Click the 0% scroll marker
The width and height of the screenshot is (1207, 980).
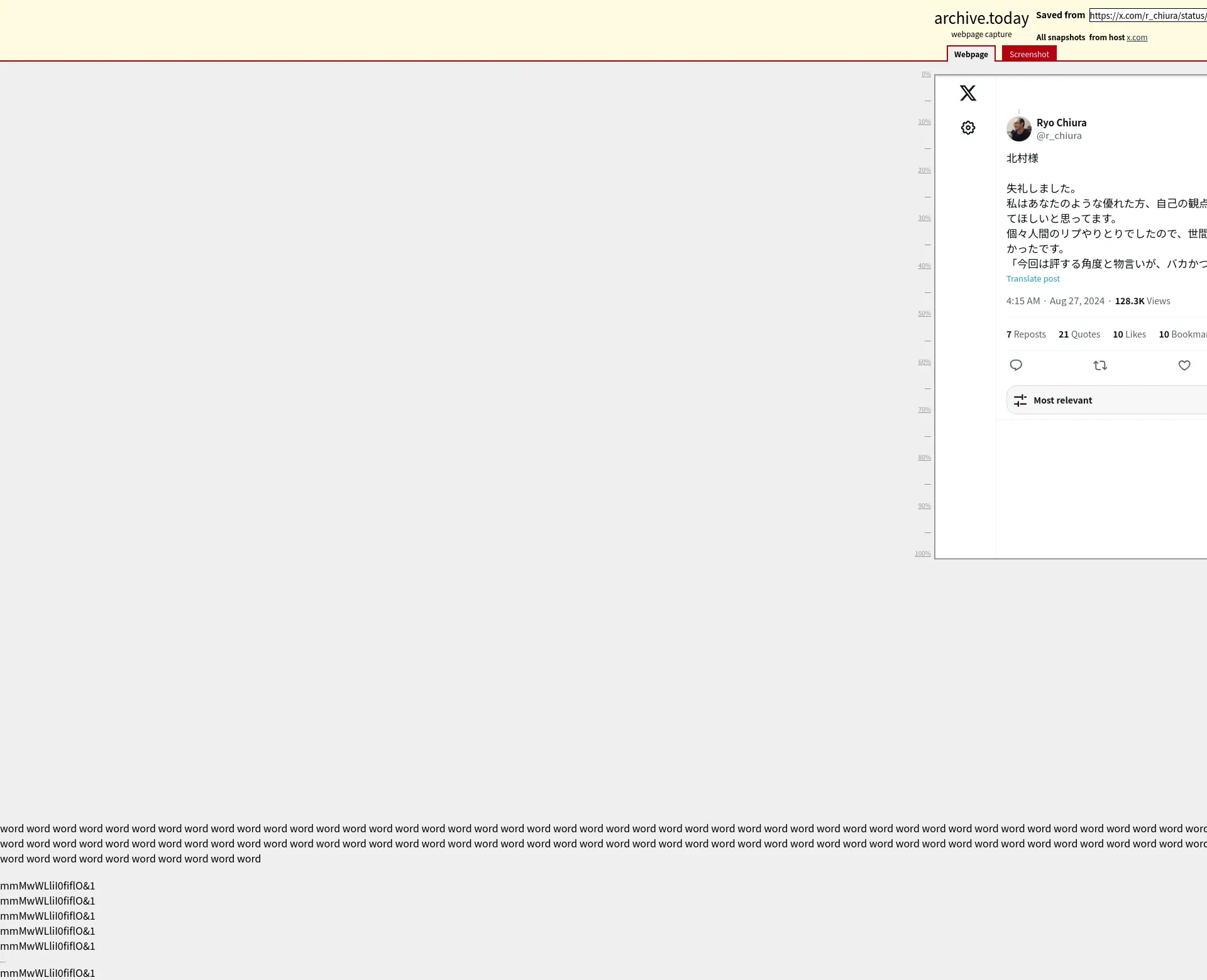(925, 74)
